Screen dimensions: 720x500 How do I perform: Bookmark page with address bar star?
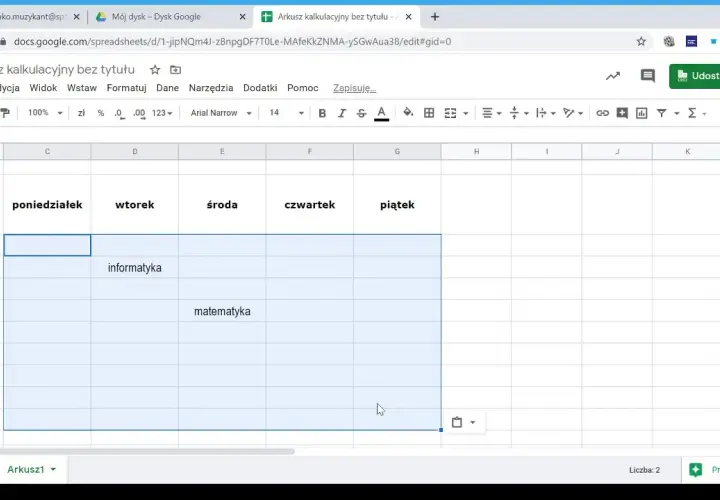tap(641, 42)
